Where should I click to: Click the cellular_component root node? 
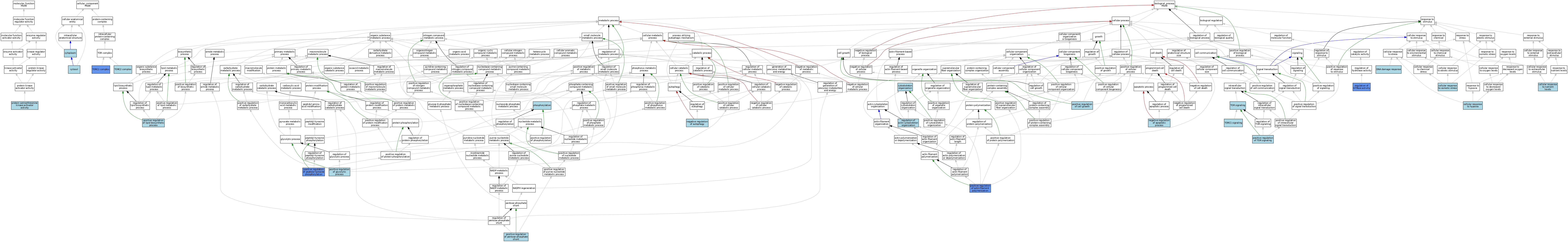(x=88, y=5)
